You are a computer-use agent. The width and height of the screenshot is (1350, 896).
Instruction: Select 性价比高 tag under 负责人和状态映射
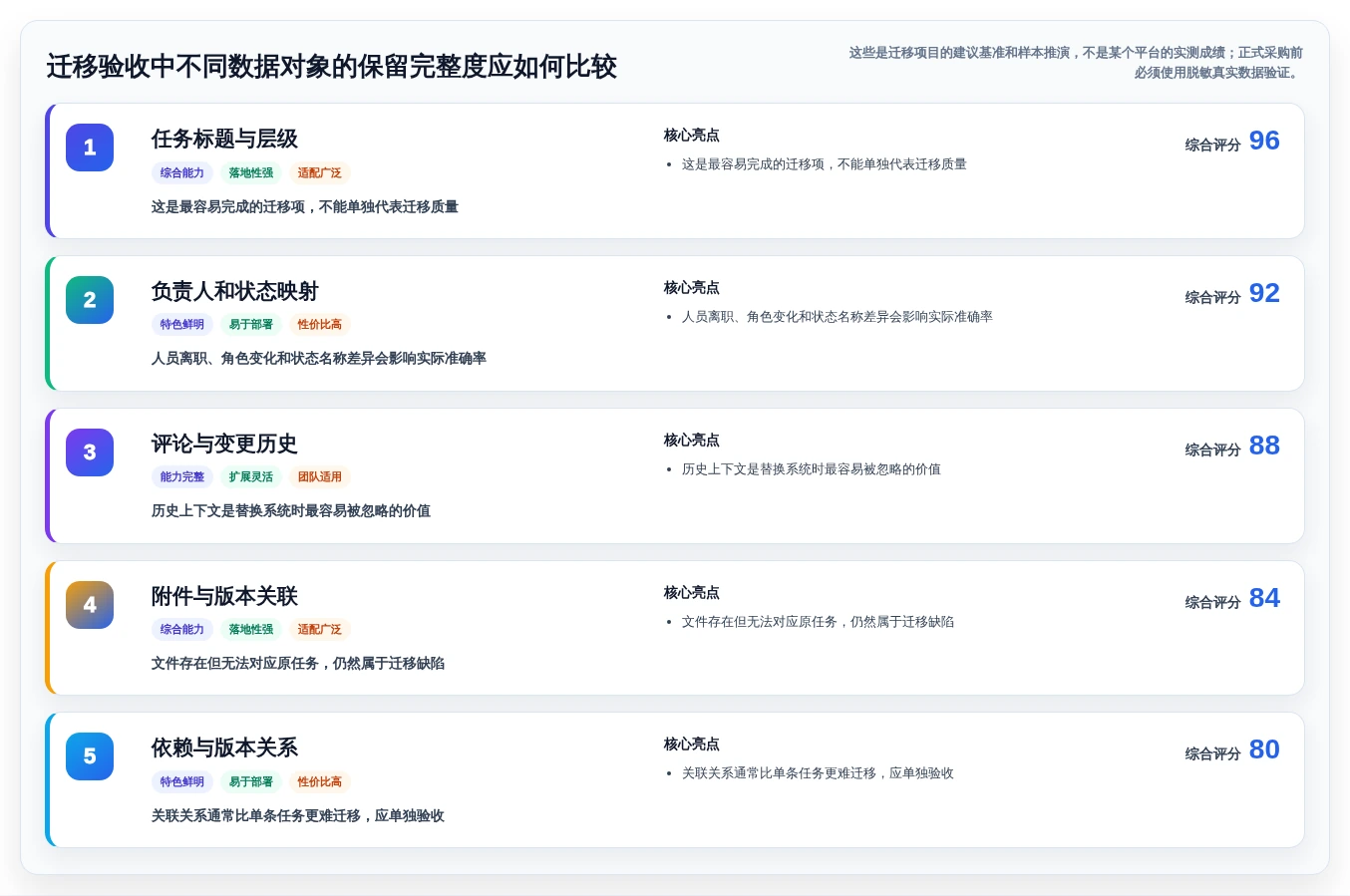pyautogui.click(x=319, y=324)
